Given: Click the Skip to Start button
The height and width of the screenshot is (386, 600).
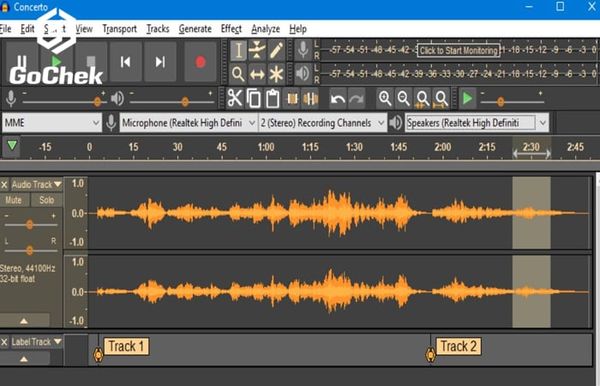Looking at the screenshot, I should coord(126,62).
